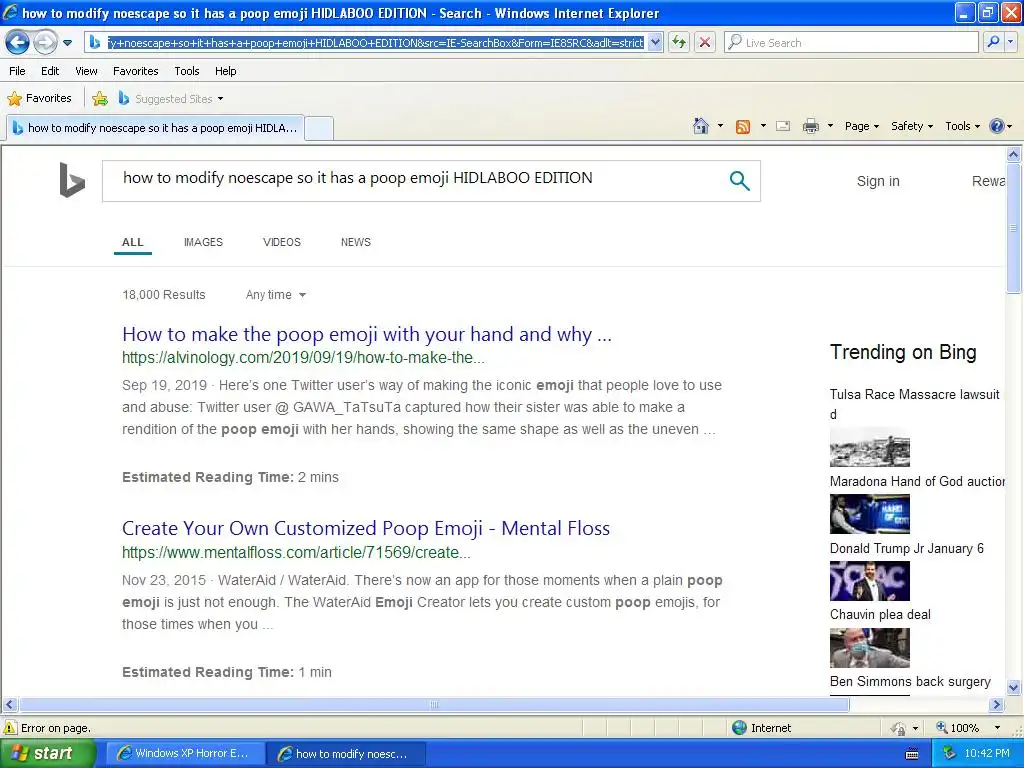This screenshot has width=1024, height=768.
Task: Click the RSS feeds icon
Action: pos(743,126)
